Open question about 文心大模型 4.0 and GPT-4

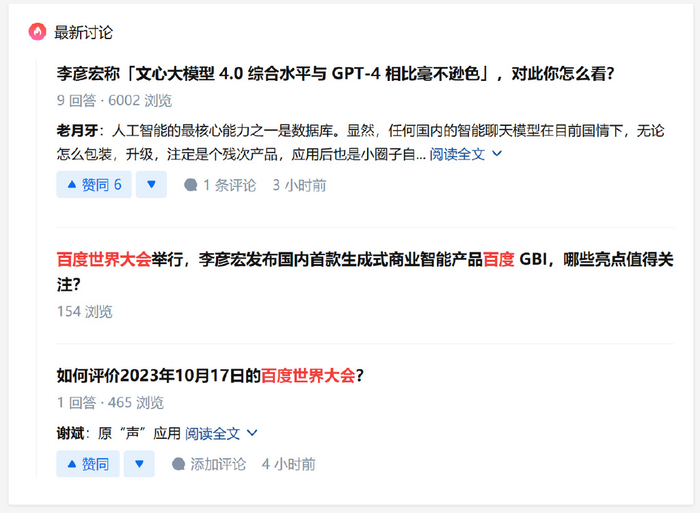tap(335, 73)
